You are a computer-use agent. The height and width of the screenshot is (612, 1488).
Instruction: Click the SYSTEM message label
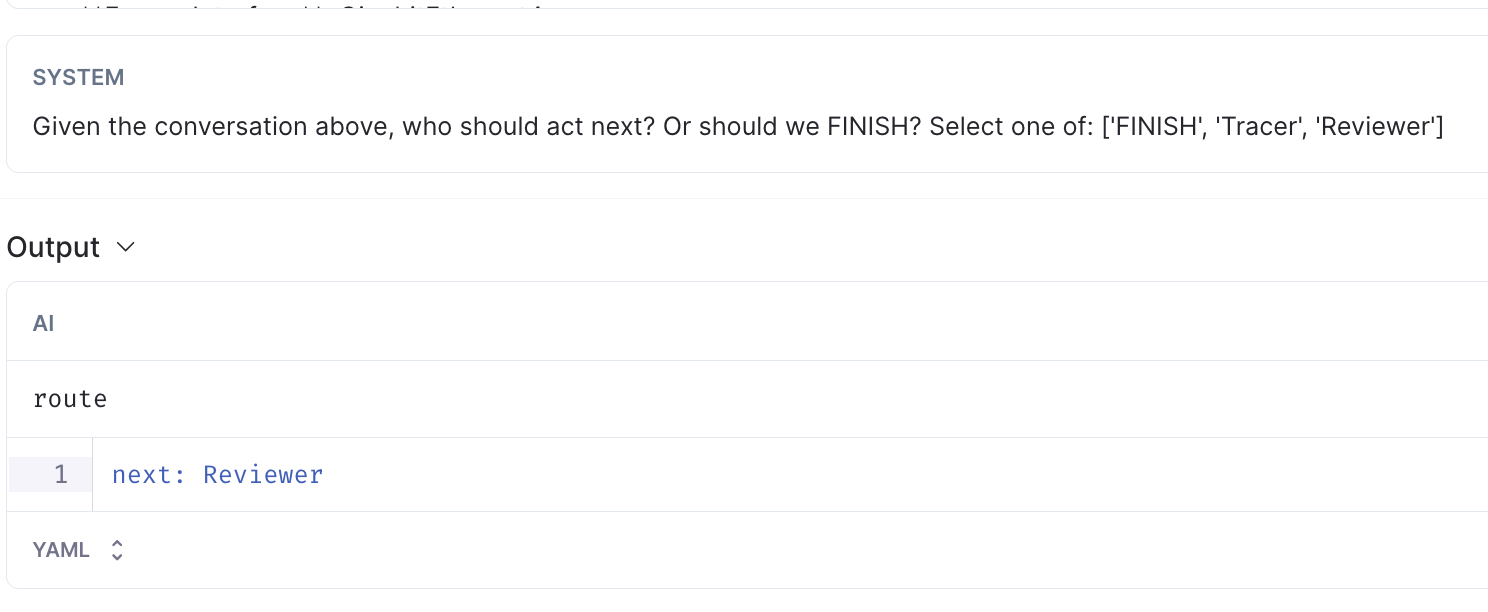78,78
